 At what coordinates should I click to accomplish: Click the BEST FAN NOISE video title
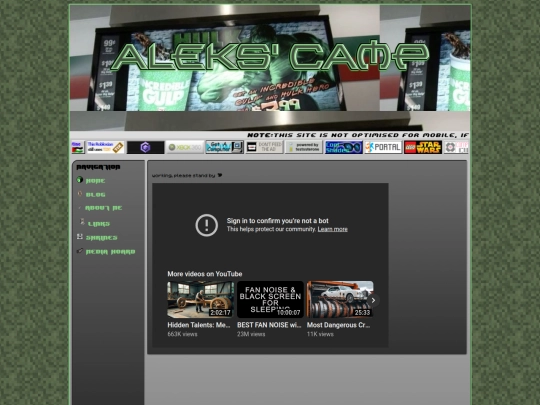pyautogui.click(x=269, y=325)
